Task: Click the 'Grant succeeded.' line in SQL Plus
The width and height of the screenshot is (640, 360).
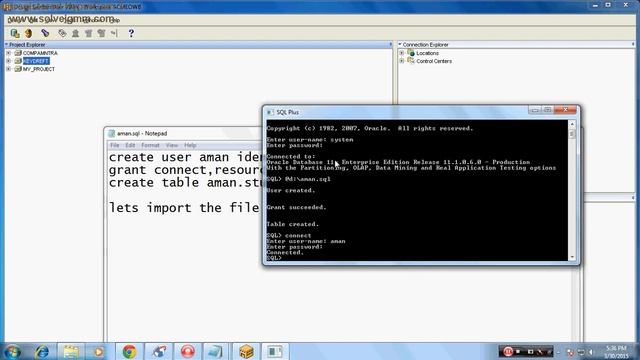Action: [296, 207]
